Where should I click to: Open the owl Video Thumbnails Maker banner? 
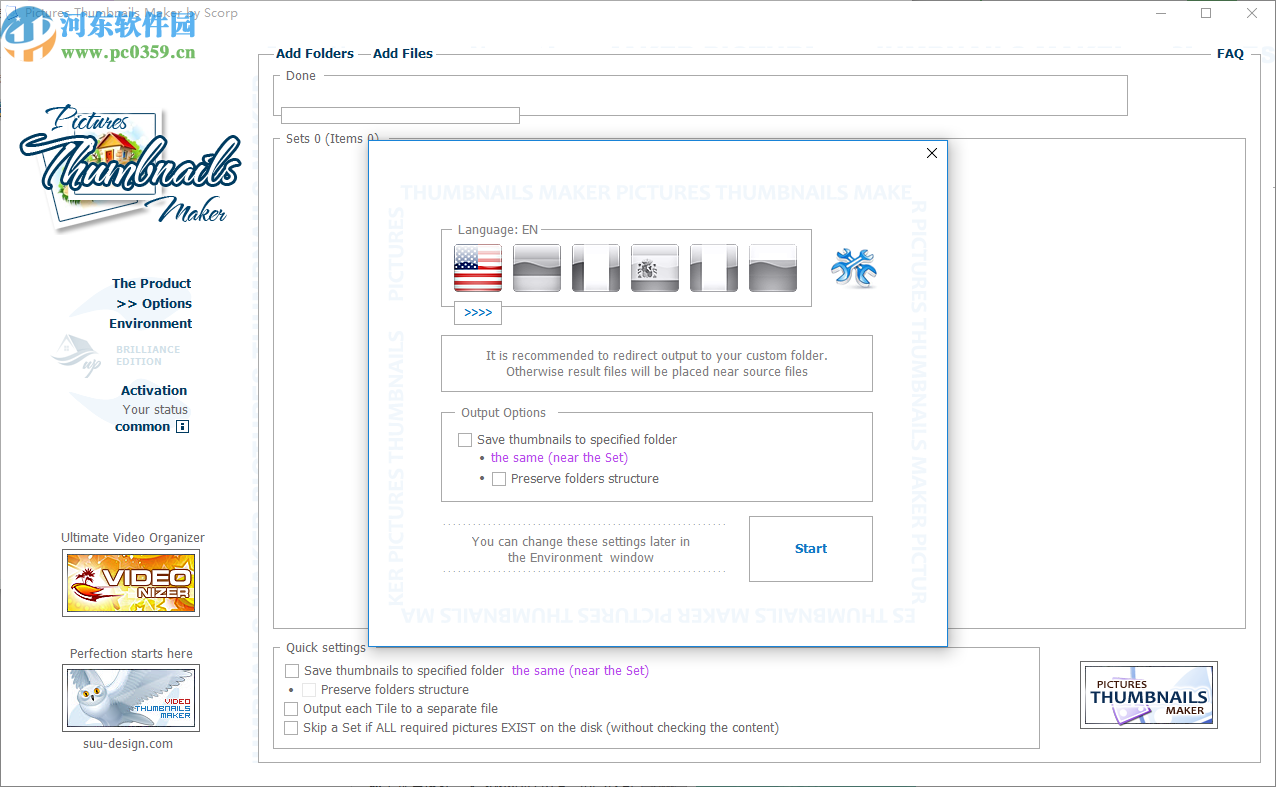[x=131, y=698]
